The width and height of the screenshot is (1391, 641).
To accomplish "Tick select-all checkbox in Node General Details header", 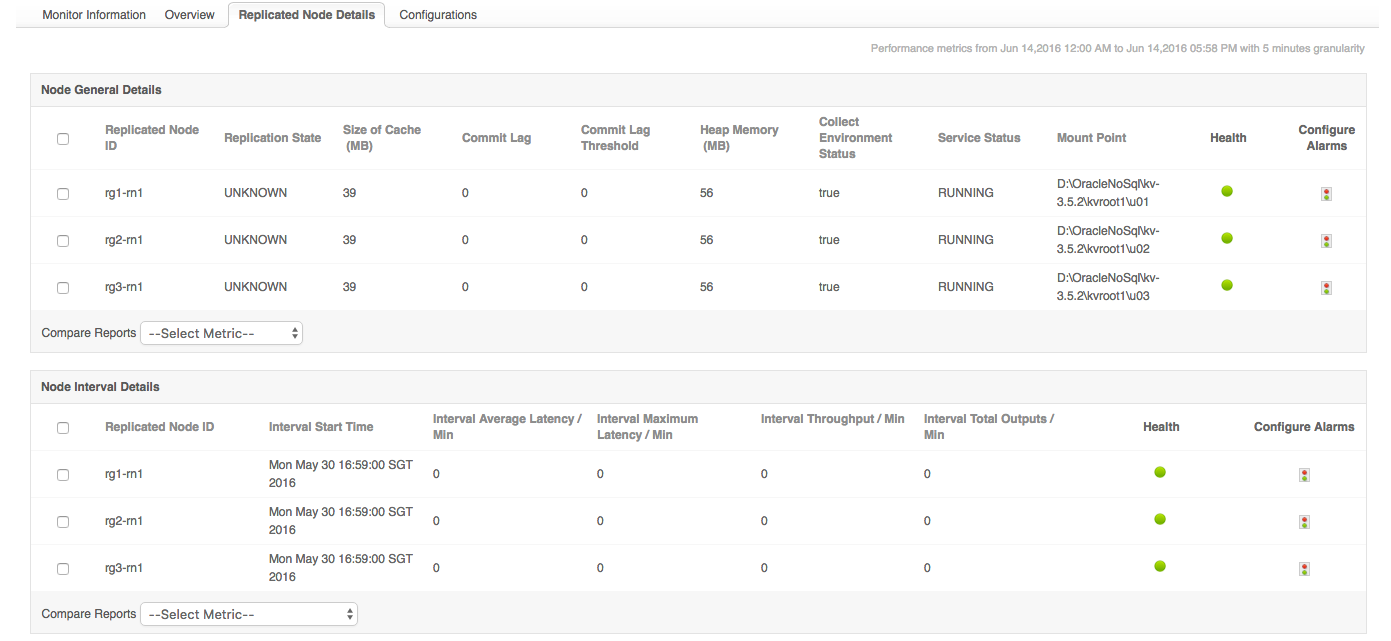I will click(63, 139).
